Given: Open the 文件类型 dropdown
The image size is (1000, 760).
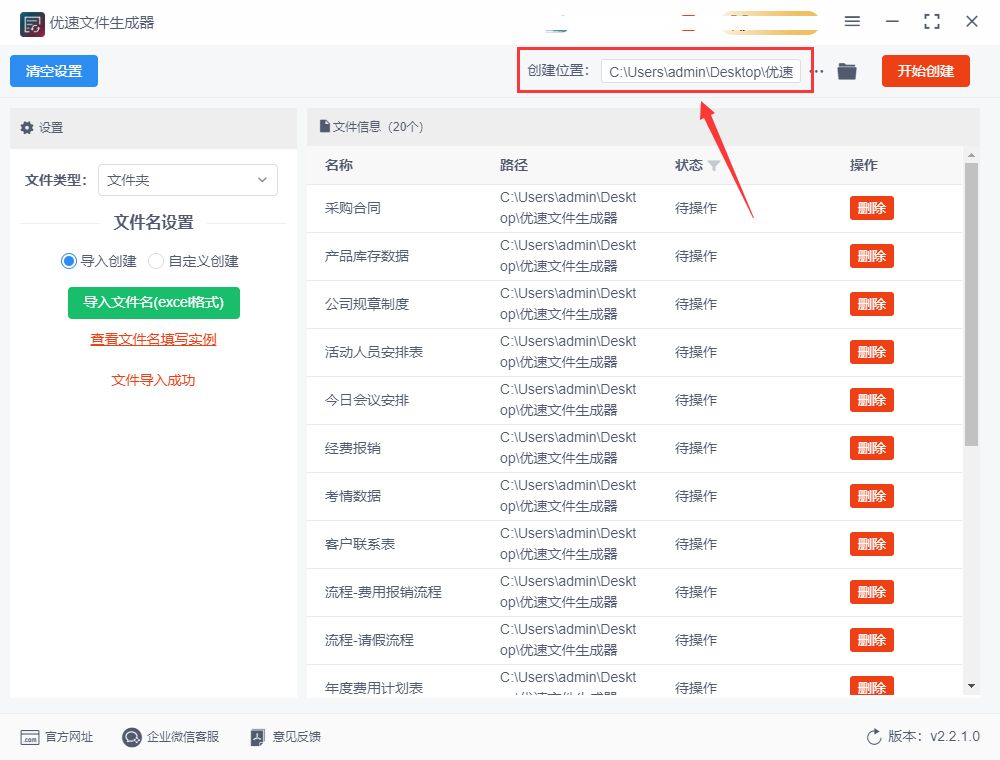Looking at the screenshot, I should coord(188,180).
